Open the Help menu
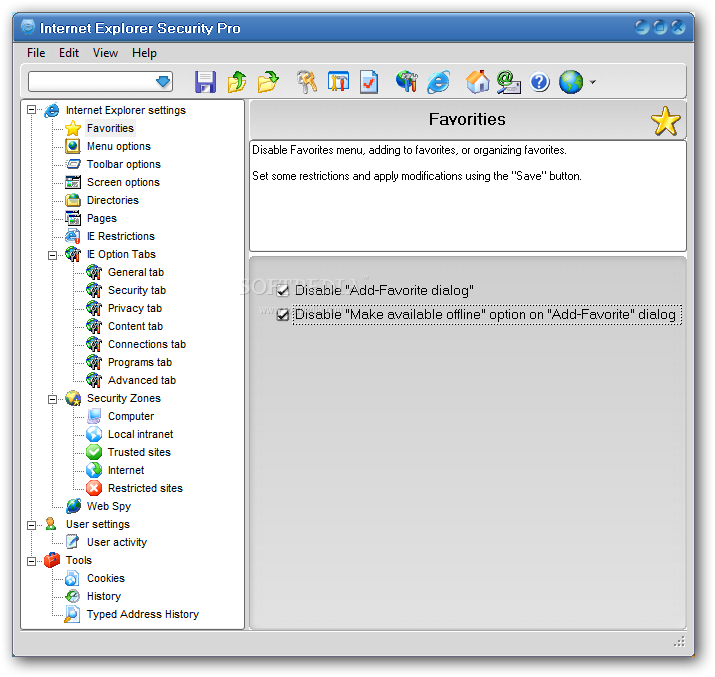Screen dimensions: 715x677 [145, 53]
